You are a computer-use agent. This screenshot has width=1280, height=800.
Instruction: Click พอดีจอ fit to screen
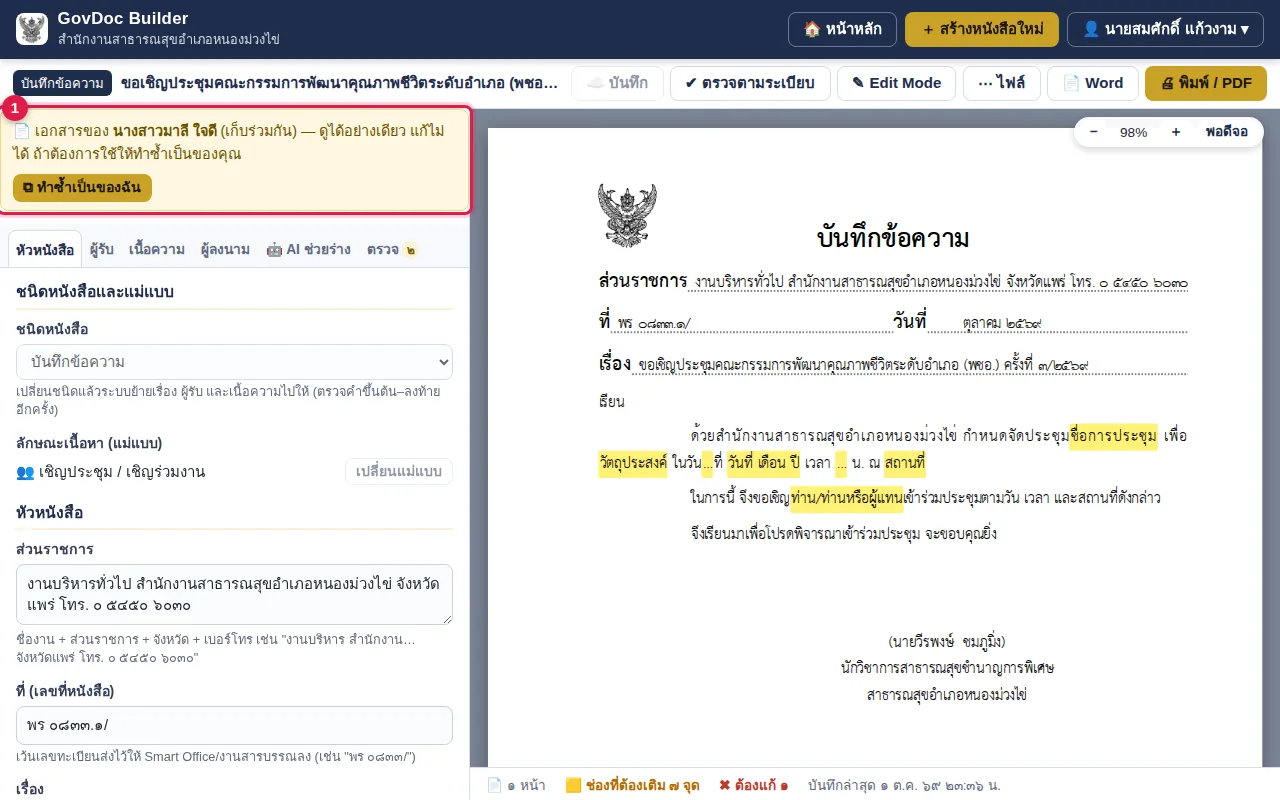click(1226, 132)
